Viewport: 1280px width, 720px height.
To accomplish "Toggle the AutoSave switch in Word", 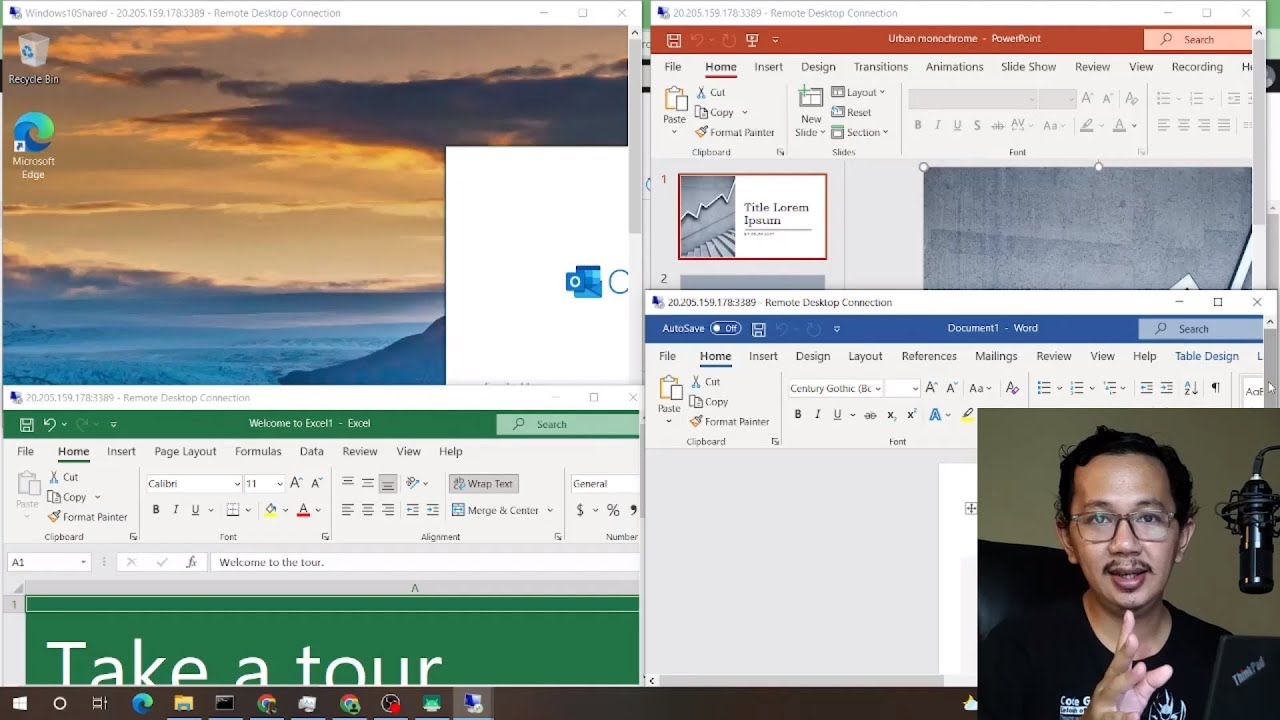I will pos(725,329).
